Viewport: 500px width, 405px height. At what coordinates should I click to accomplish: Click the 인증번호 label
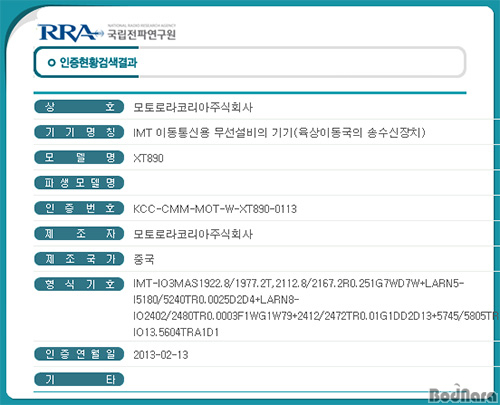(x=79, y=208)
